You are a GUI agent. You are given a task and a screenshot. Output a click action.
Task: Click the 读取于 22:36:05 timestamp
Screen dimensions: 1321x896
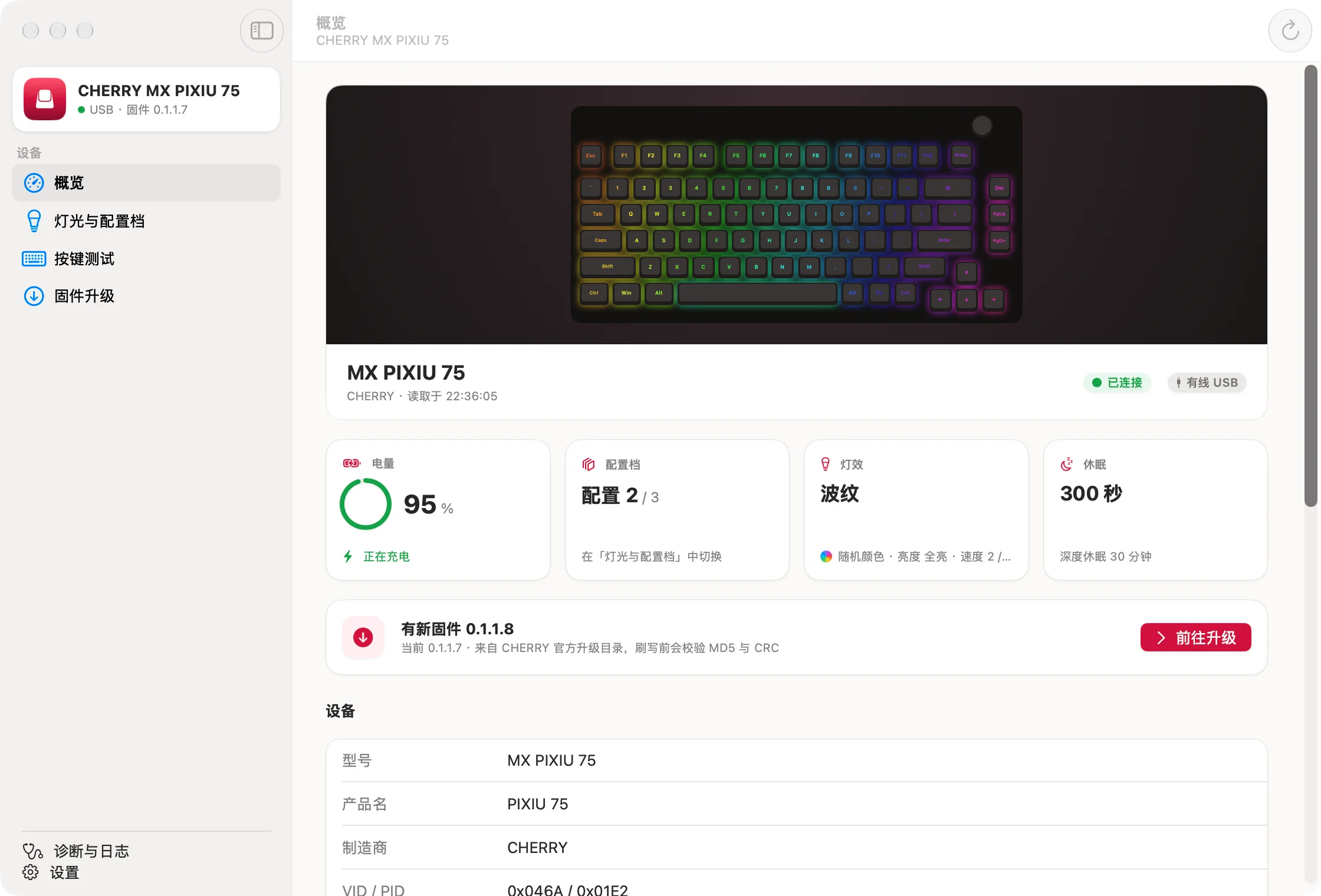(x=452, y=396)
